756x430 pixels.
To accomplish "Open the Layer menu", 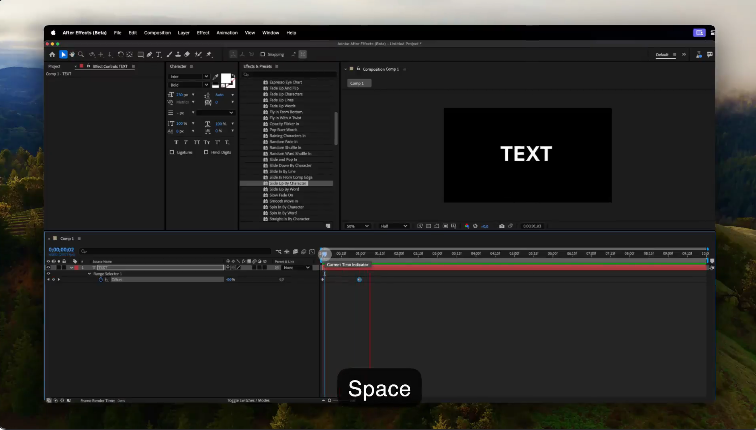I will [184, 33].
